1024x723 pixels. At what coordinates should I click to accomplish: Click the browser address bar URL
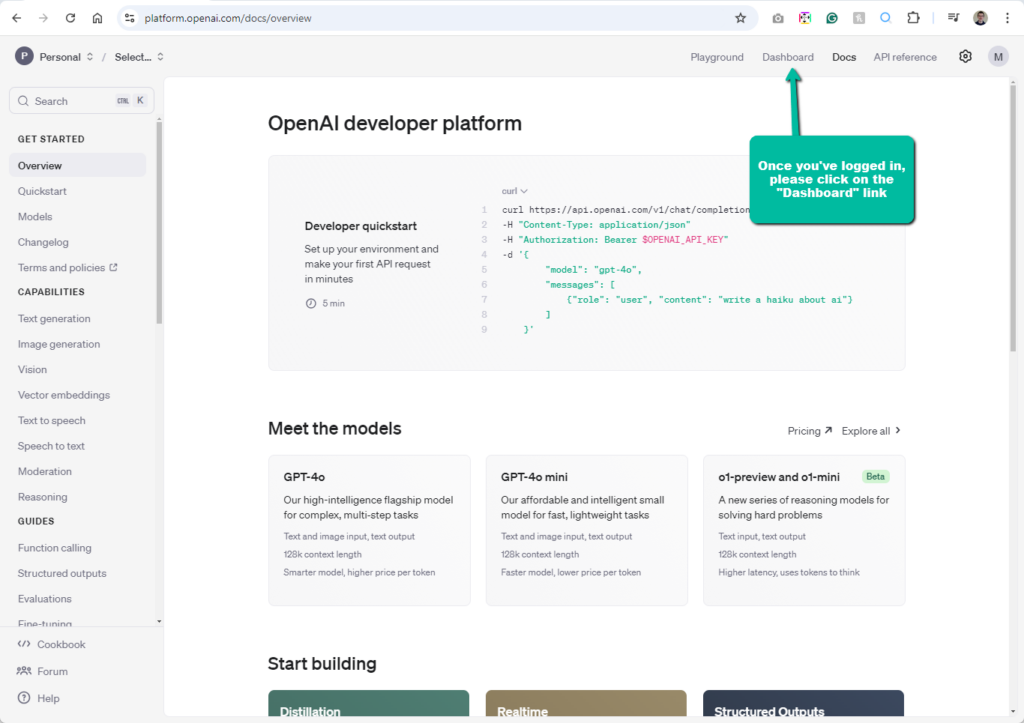(228, 18)
